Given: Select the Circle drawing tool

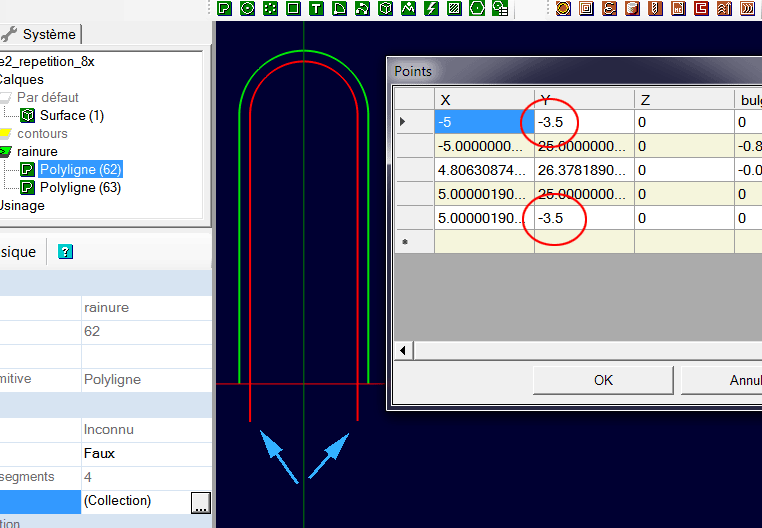Looking at the screenshot, I should point(247,8).
